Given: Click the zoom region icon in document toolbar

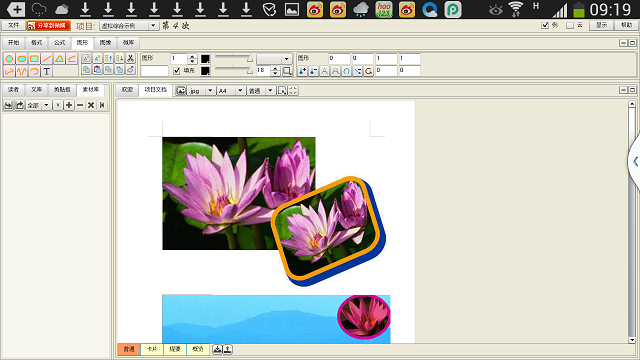Looking at the screenshot, I should (282, 91).
